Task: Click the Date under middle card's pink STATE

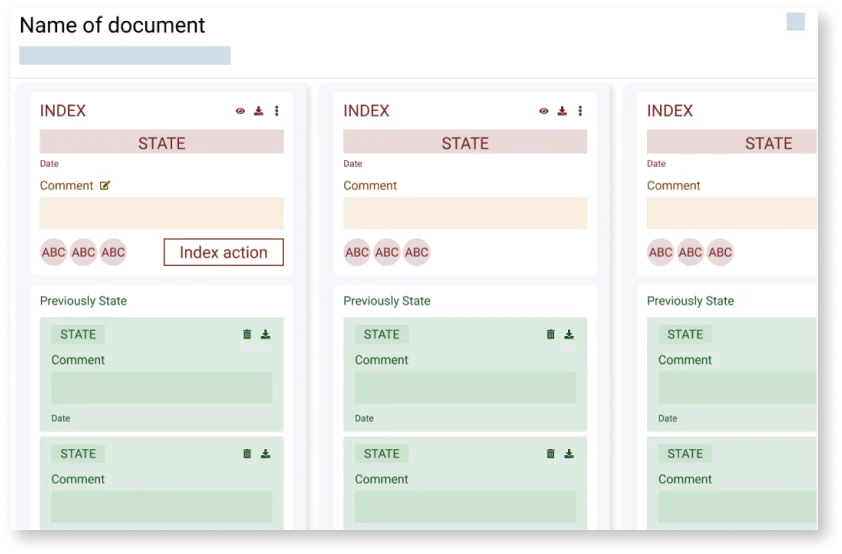Action: [353, 164]
